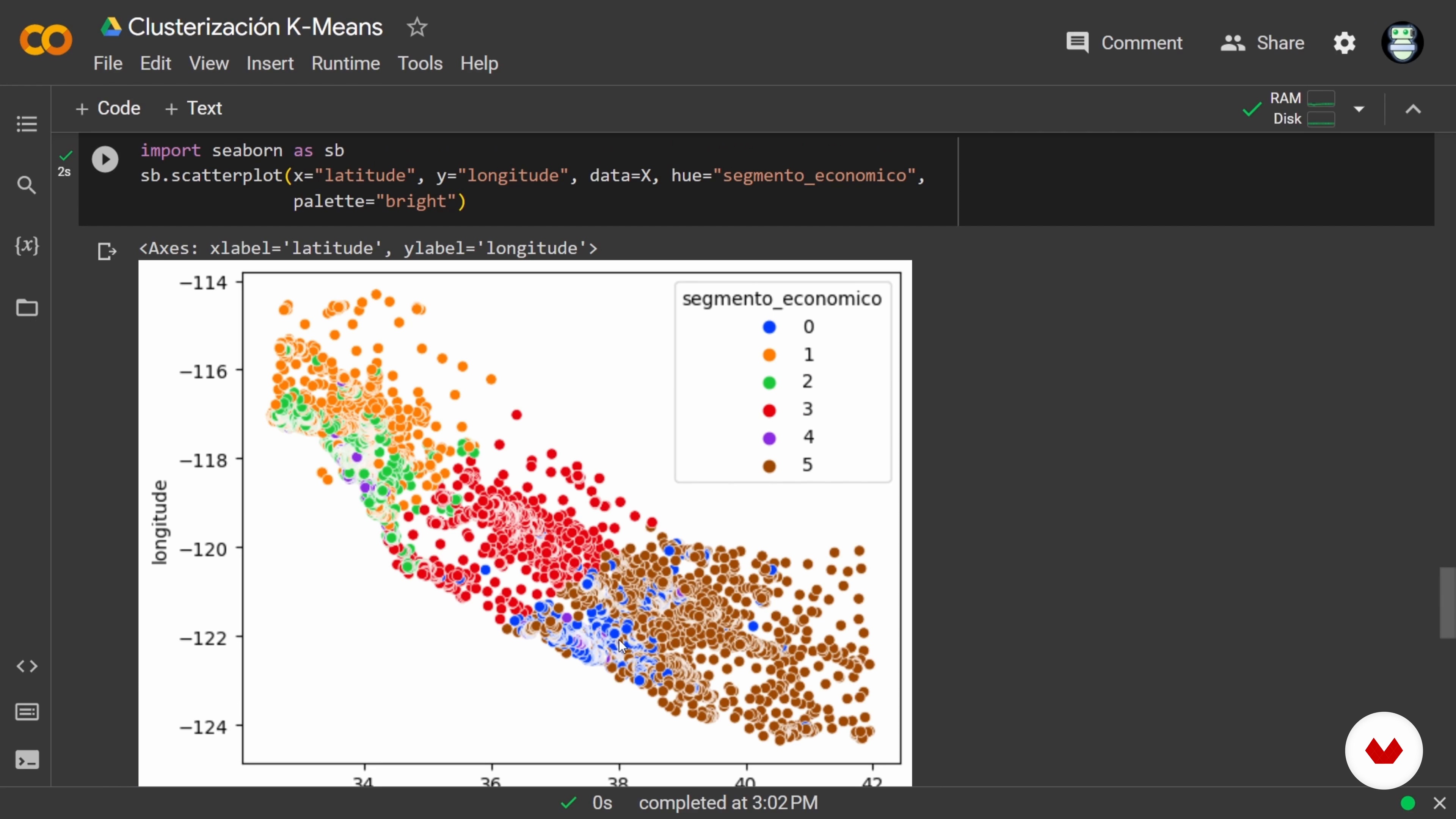Open the Help menu
1456x819 pixels.
point(479,63)
